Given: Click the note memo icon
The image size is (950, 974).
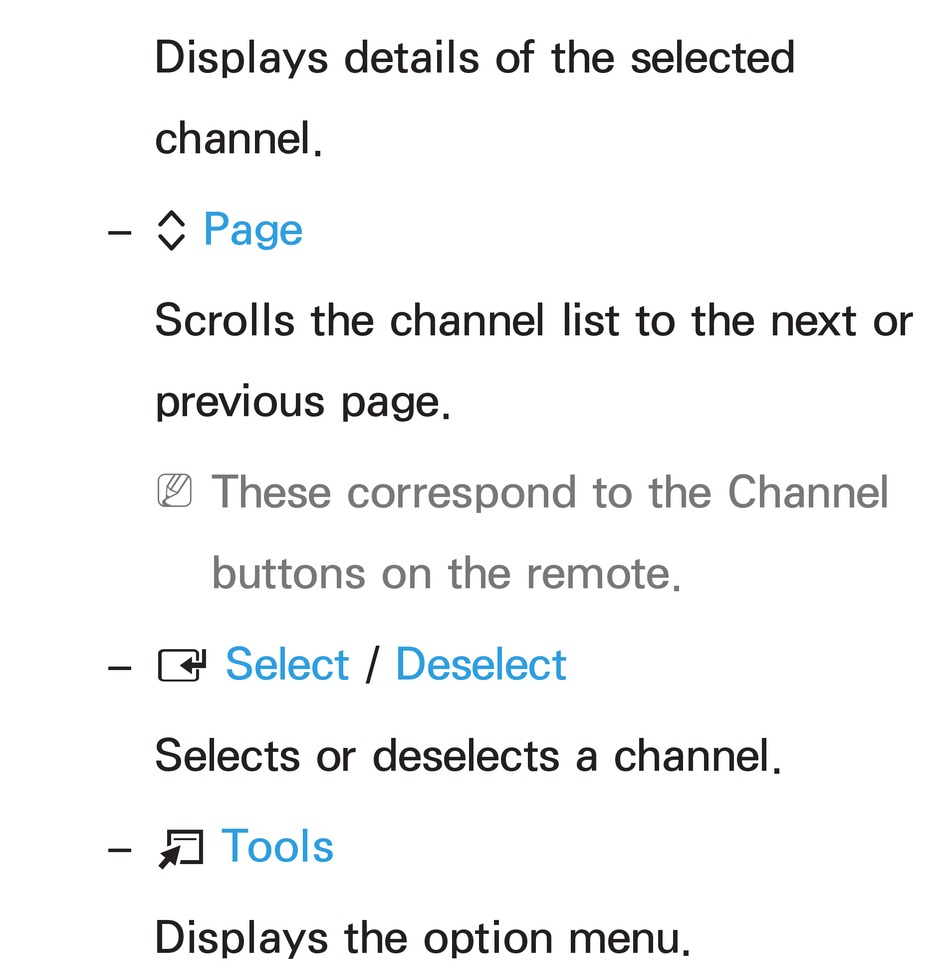Looking at the screenshot, I should [x=175, y=491].
